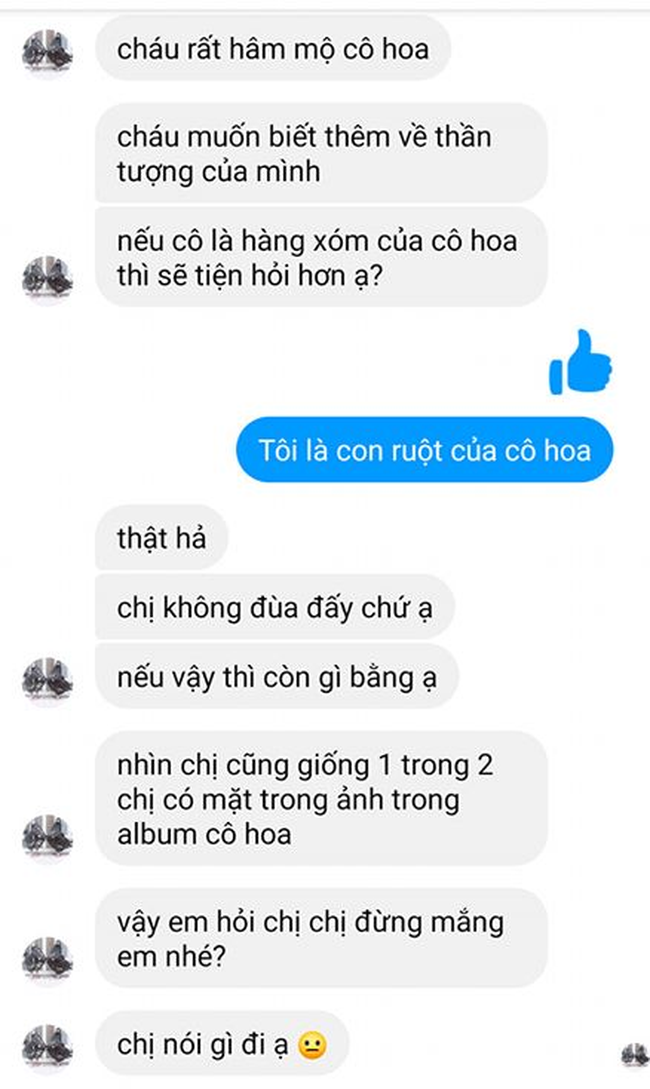This screenshot has height=1089, width=650.
Task: Tap avatar beside 'vậy em hỏi chị' message
Action: tap(47, 960)
